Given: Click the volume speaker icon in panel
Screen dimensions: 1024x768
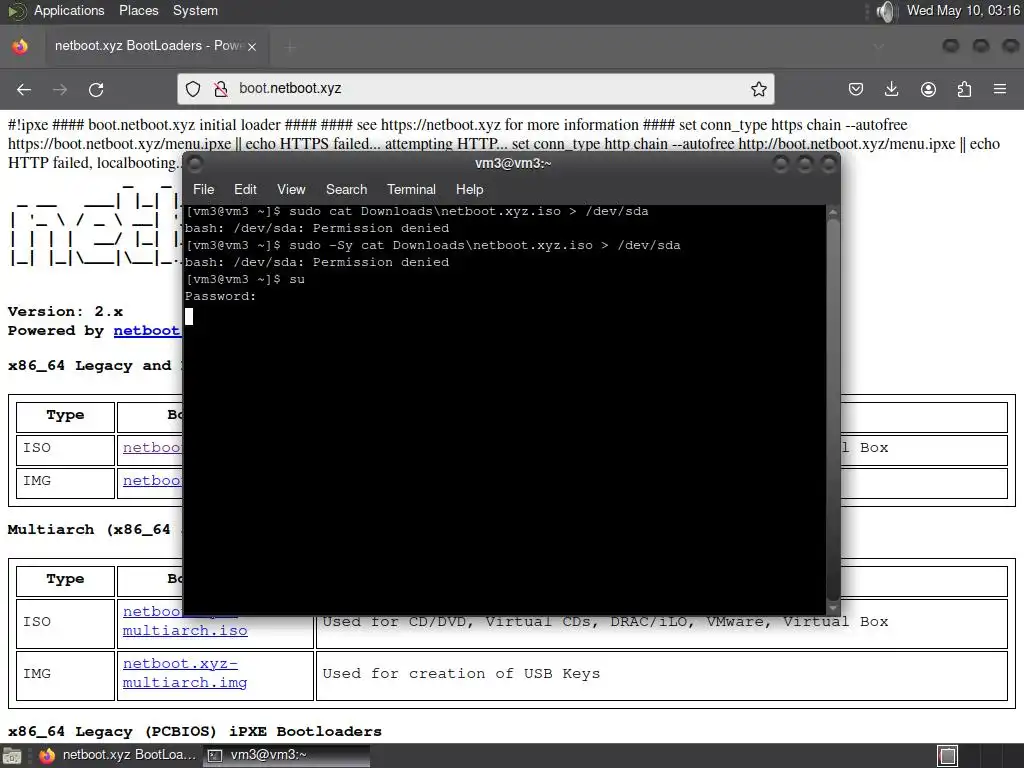Looking at the screenshot, I should [885, 11].
